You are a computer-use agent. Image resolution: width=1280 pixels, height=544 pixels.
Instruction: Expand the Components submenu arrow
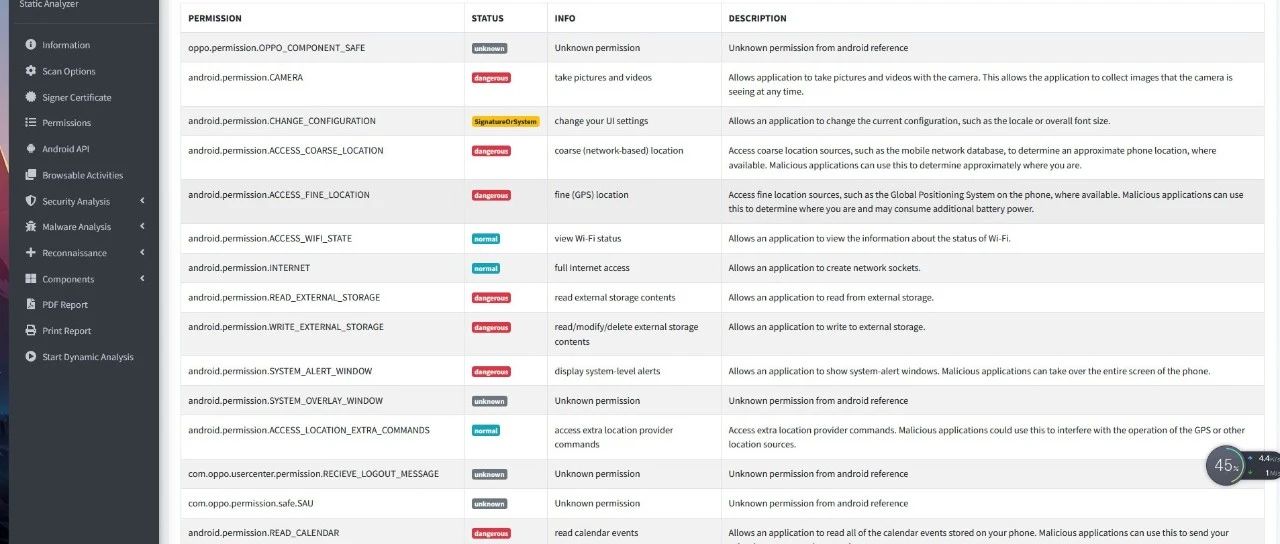click(x=142, y=279)
